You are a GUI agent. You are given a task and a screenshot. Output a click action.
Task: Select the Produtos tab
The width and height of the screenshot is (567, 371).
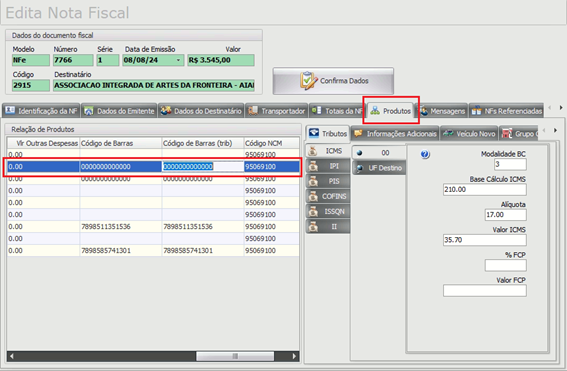[x=391, y=111]
